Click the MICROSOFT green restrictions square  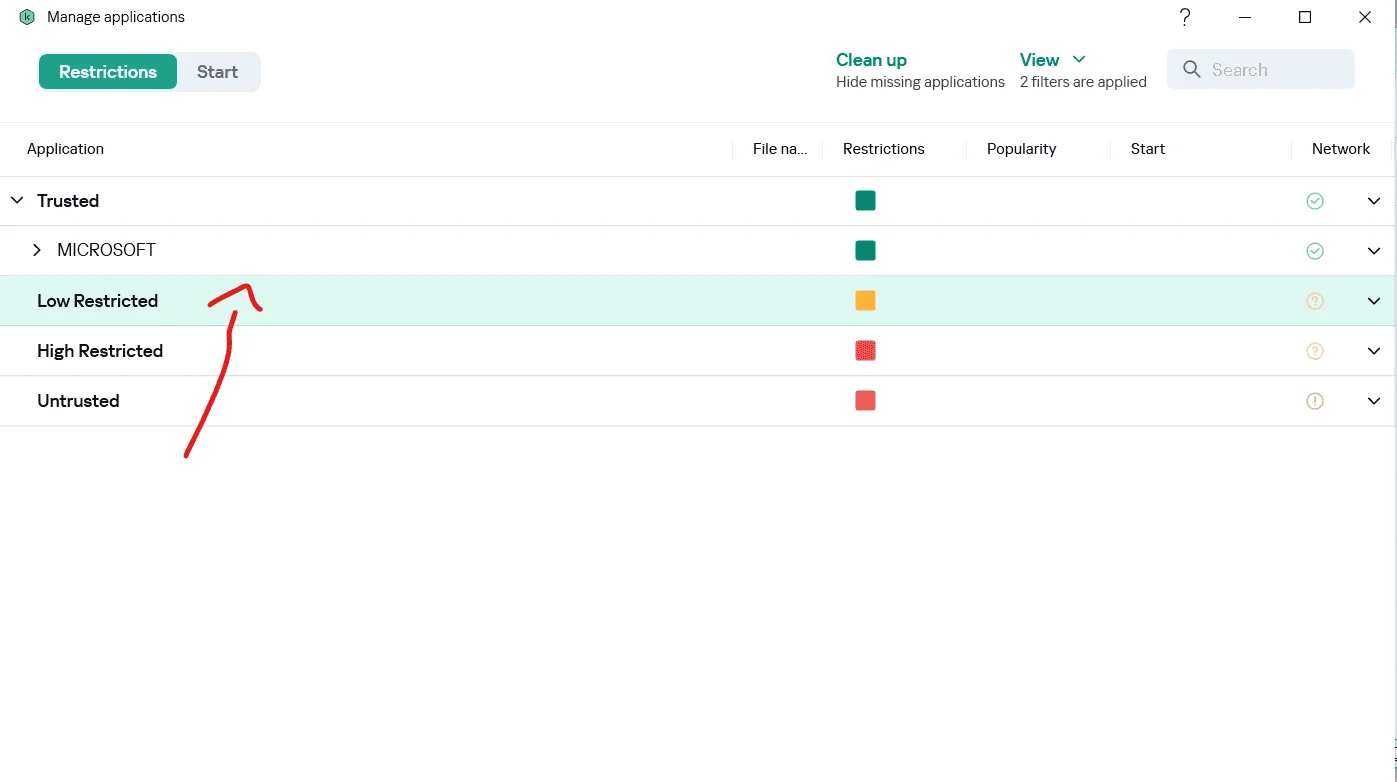(x=865, y=251)
